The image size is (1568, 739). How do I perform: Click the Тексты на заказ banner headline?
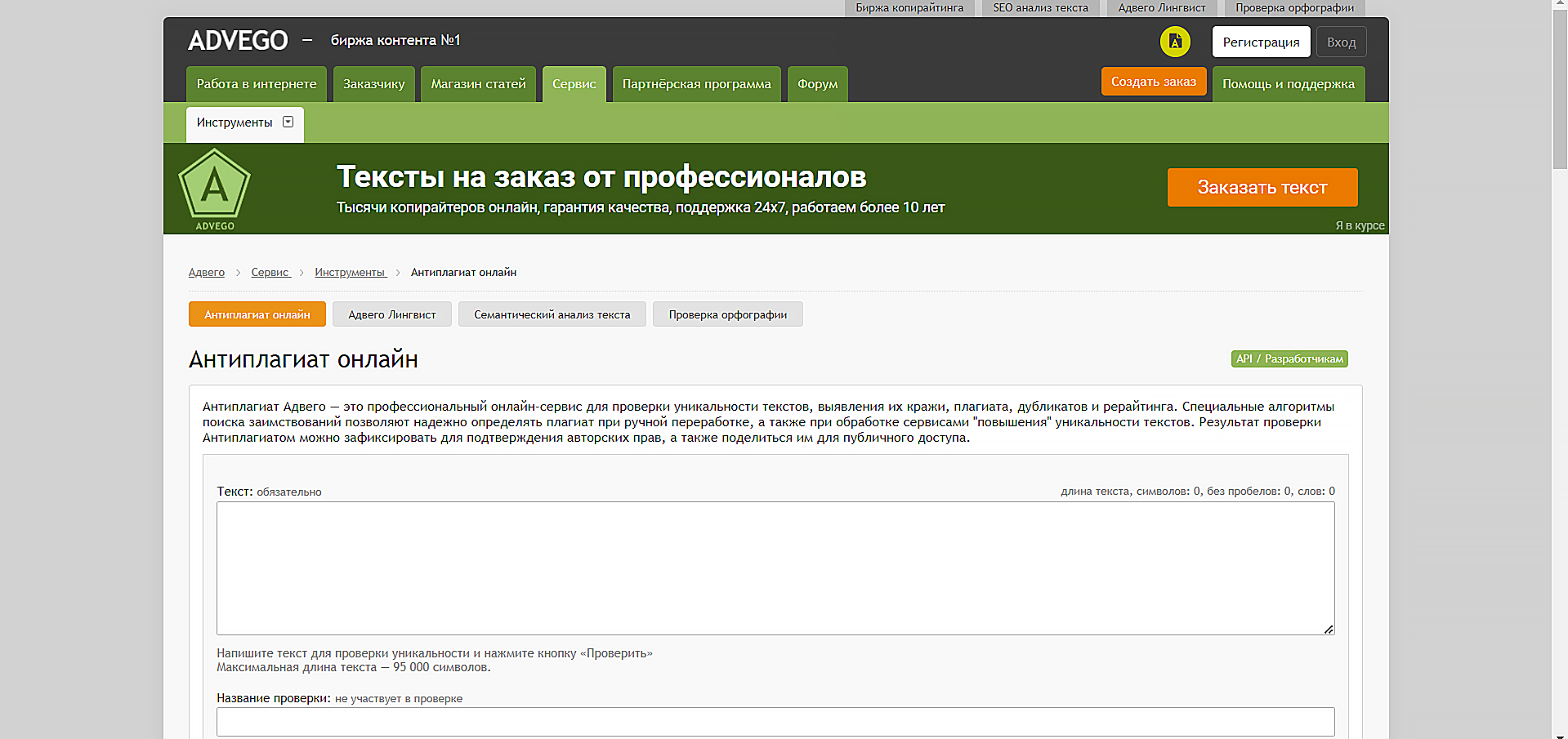[601, 177]
